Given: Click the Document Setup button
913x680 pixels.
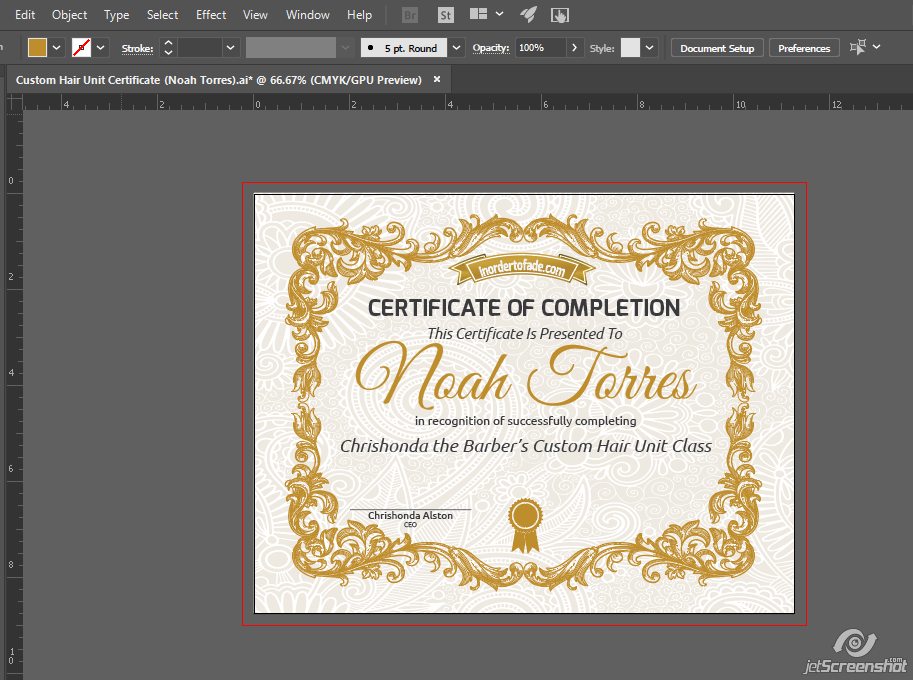Looking at the screenshot, I should [716, 47].
